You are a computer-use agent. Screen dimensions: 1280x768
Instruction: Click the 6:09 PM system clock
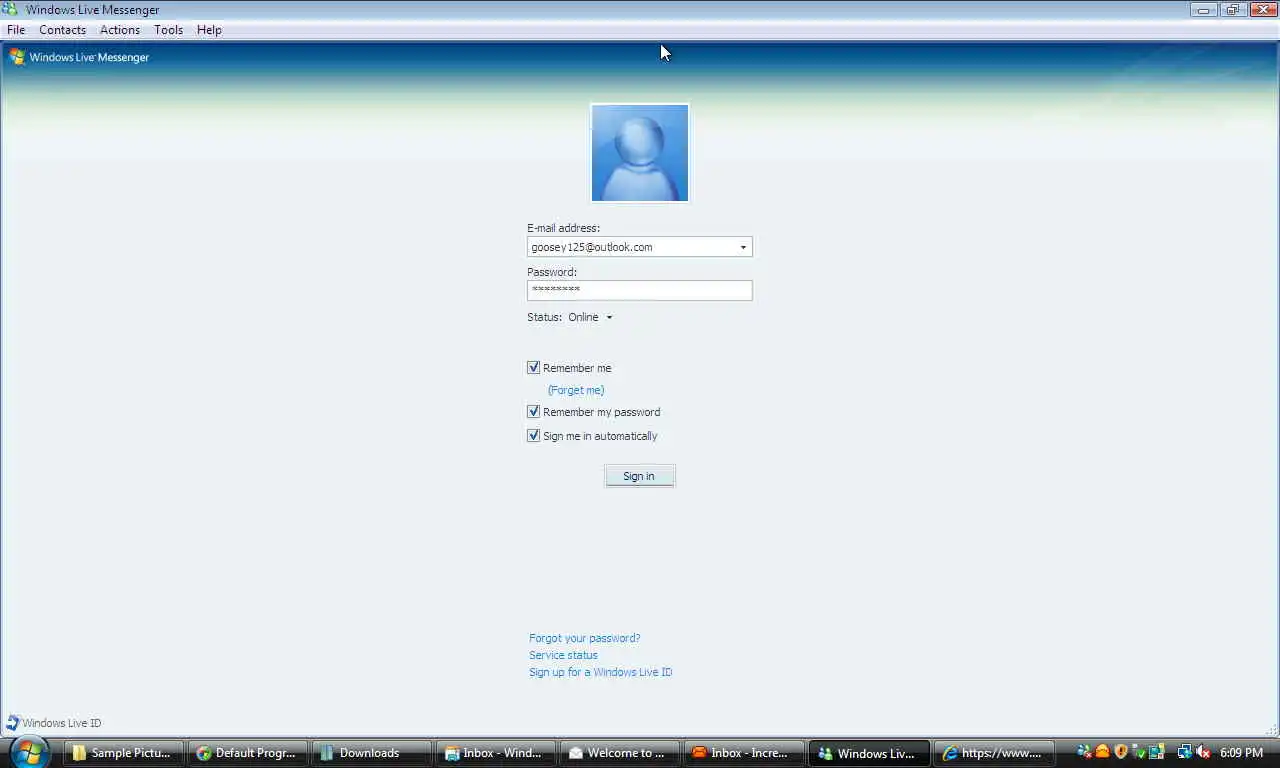[1242, 753]
